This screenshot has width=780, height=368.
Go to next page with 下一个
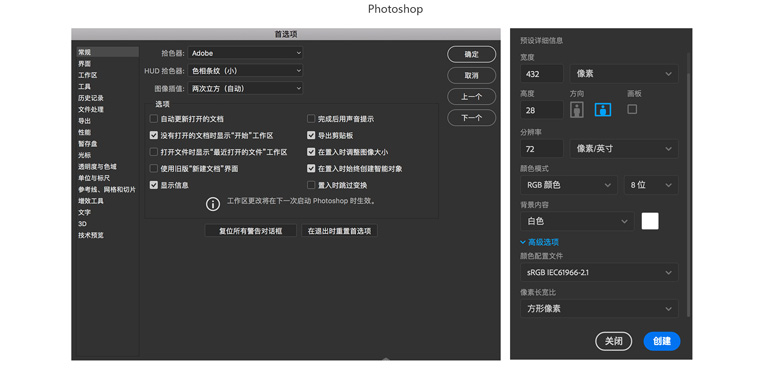coord(472,118)
